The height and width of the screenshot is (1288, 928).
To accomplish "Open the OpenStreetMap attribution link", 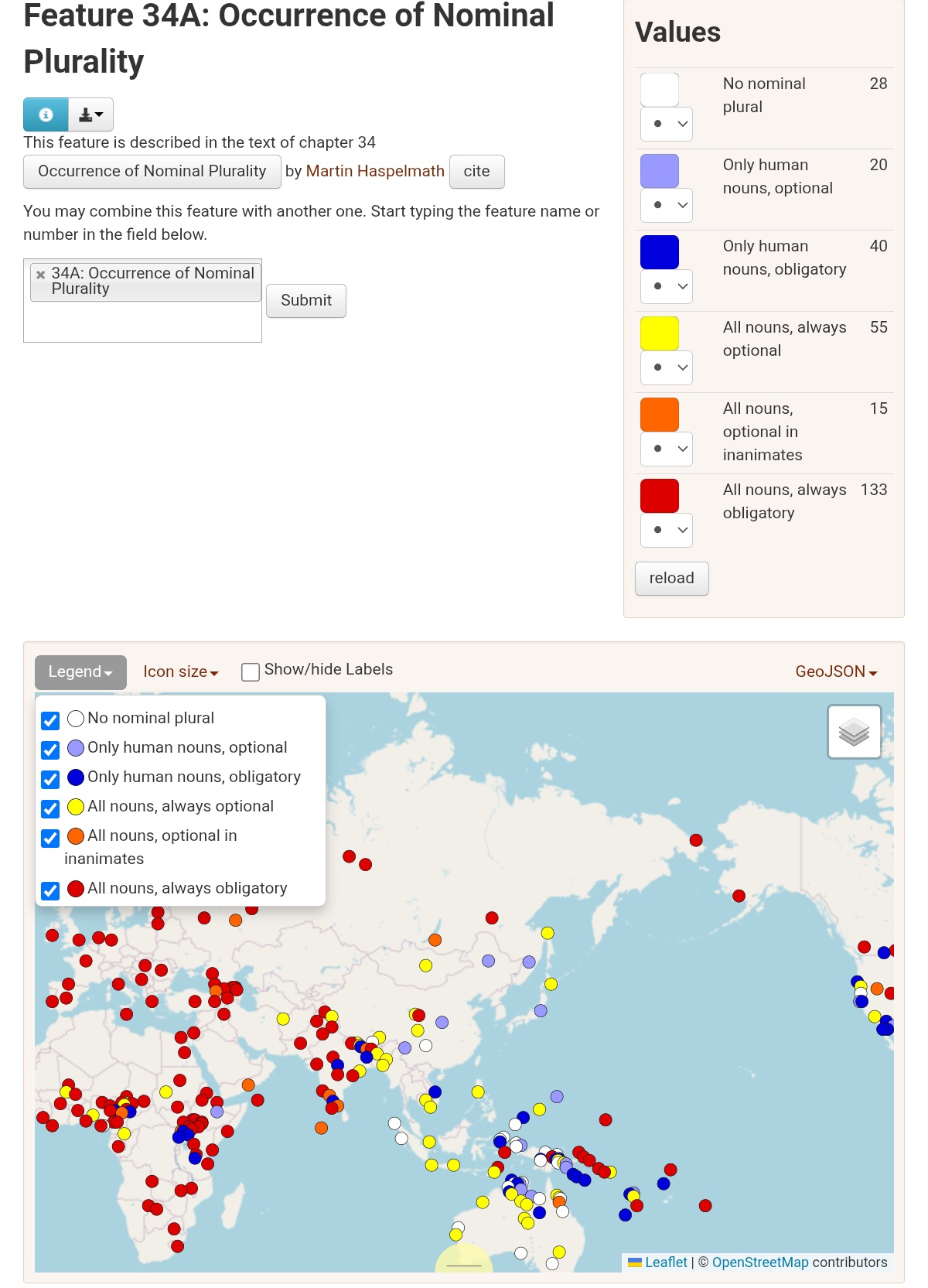I will pos(760,1262).
